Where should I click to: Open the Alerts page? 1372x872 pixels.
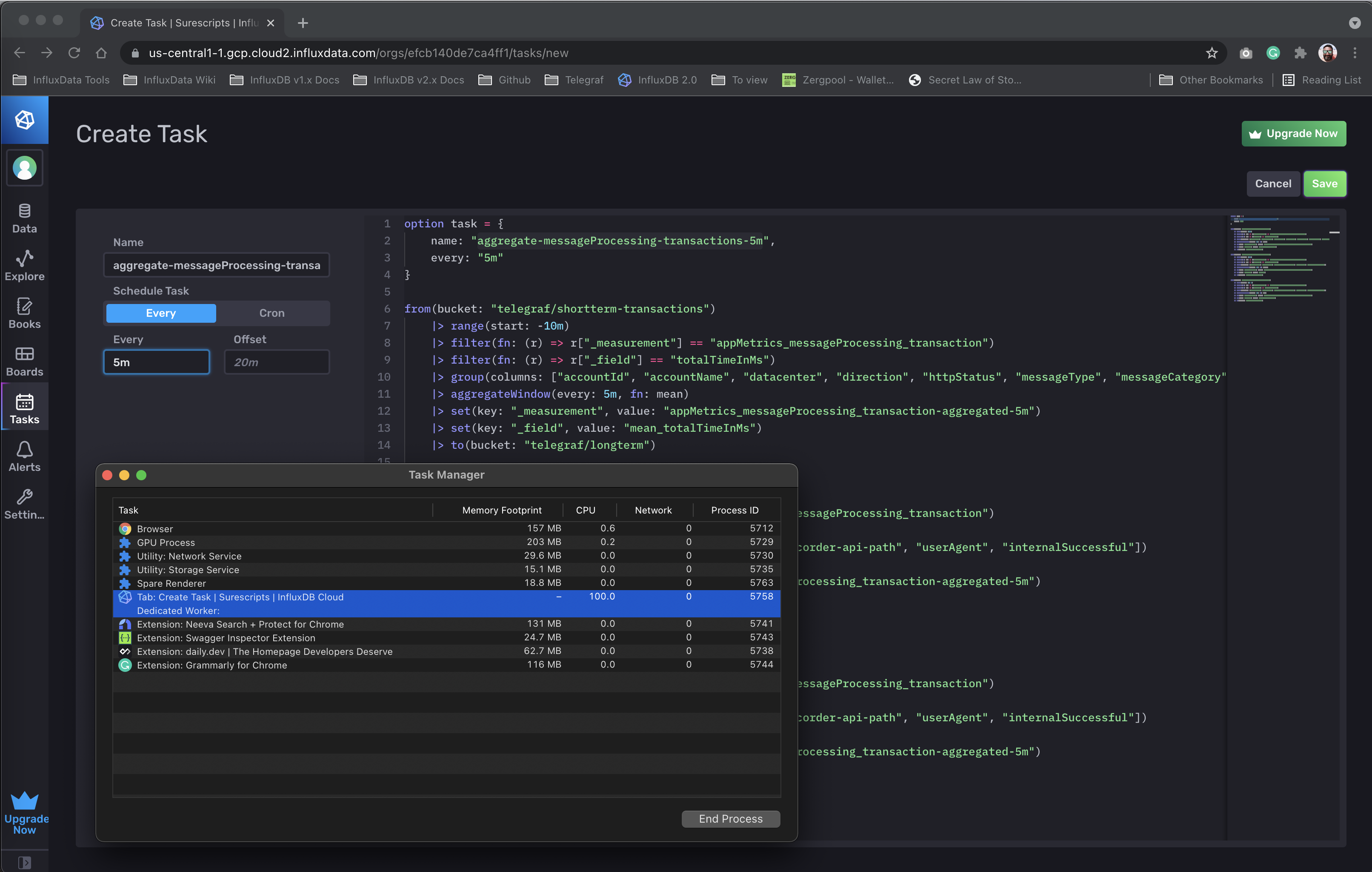[25, 456]
